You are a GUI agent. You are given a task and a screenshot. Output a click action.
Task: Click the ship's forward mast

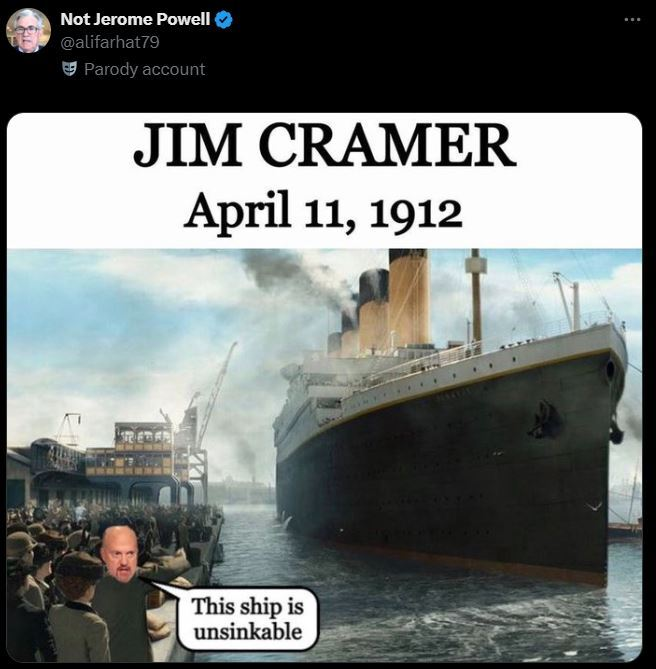pos(476,294)
